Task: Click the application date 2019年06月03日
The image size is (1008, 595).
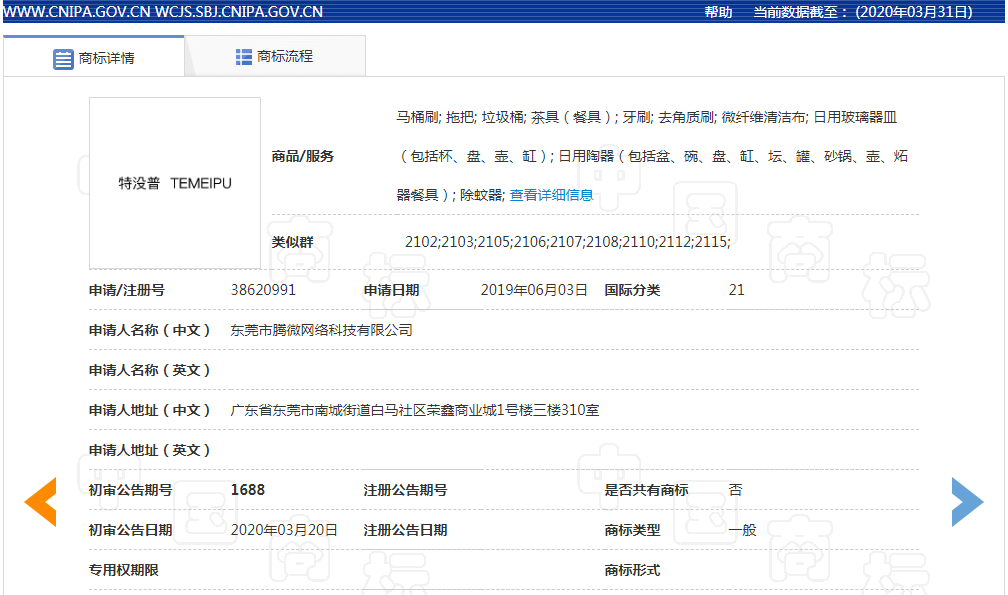Action: coord(534,290)
